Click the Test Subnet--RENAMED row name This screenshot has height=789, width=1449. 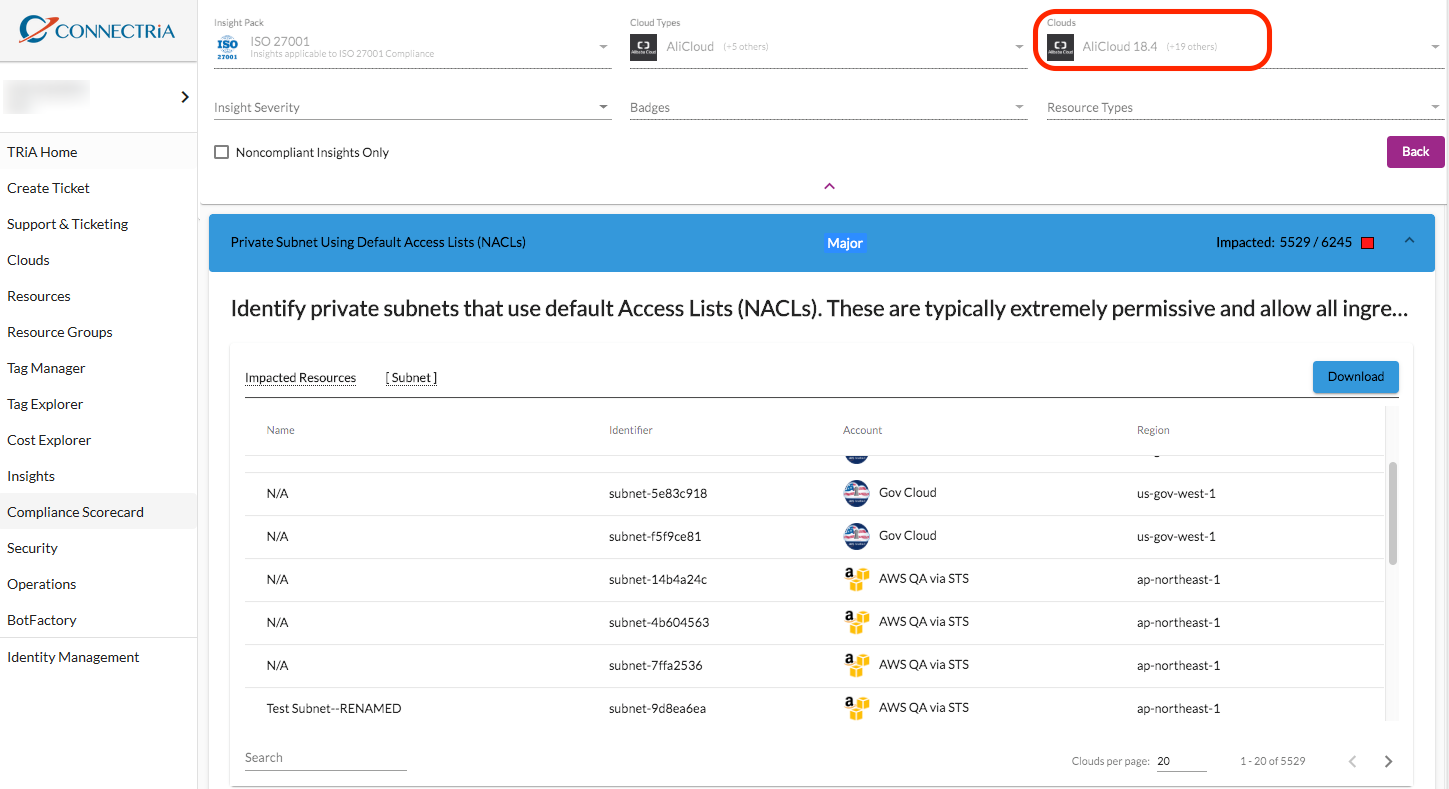click(x=334, y=708)
